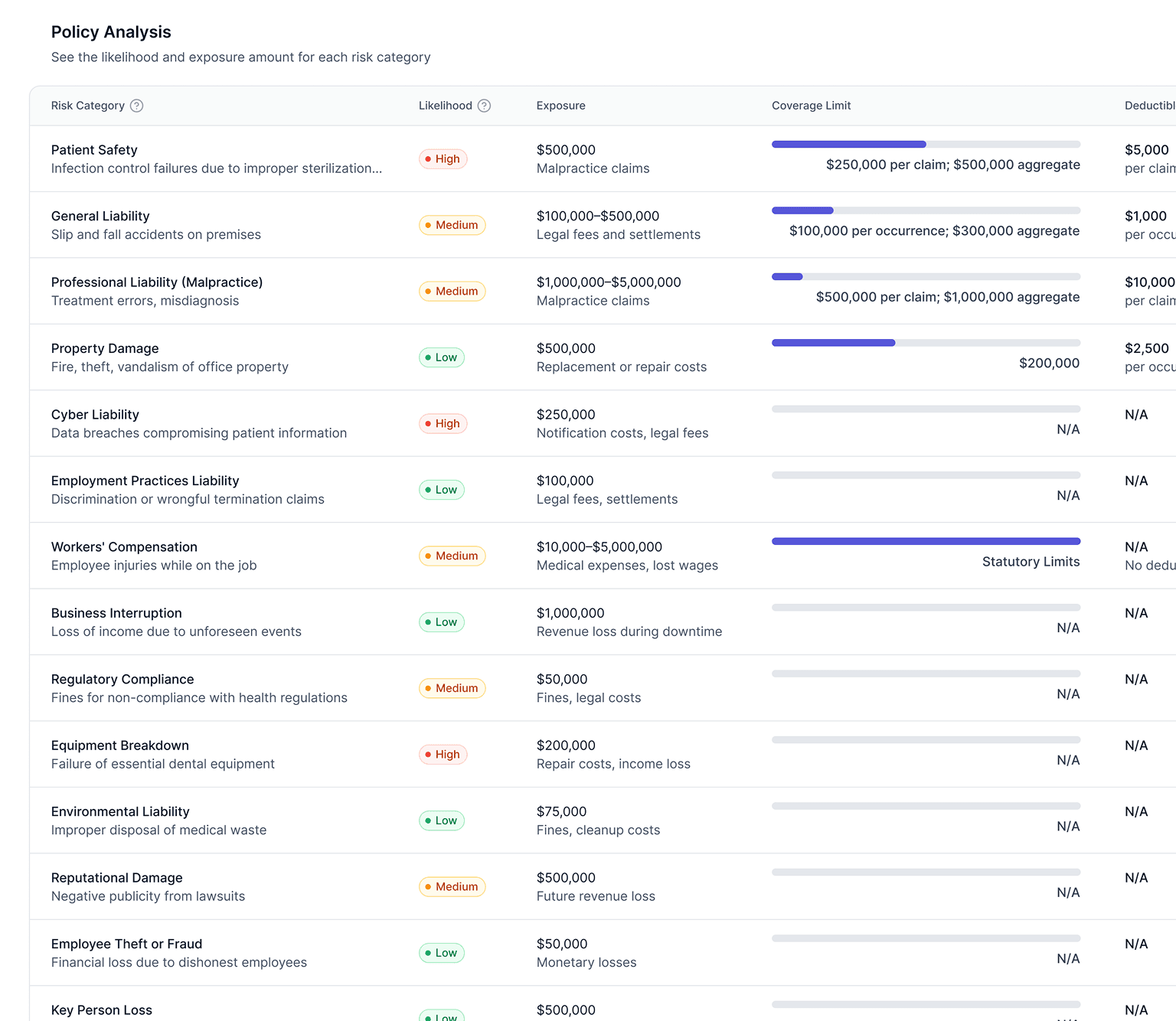Viewport: 1176px width, 1021px height.
Task: Click the help icon beside Likelihood header
Action: click(484, 106)
